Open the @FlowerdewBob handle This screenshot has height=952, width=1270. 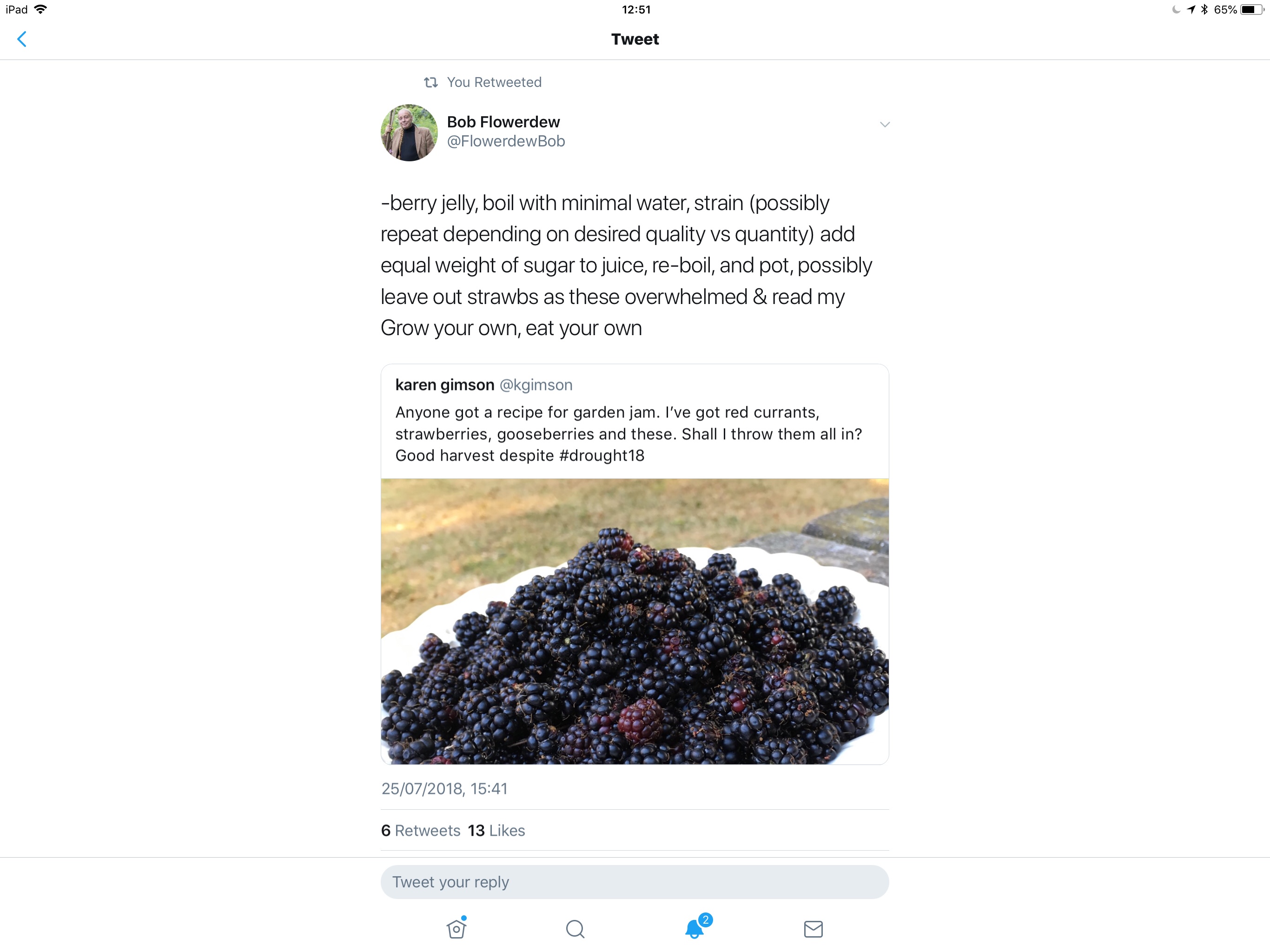point(506,141)
